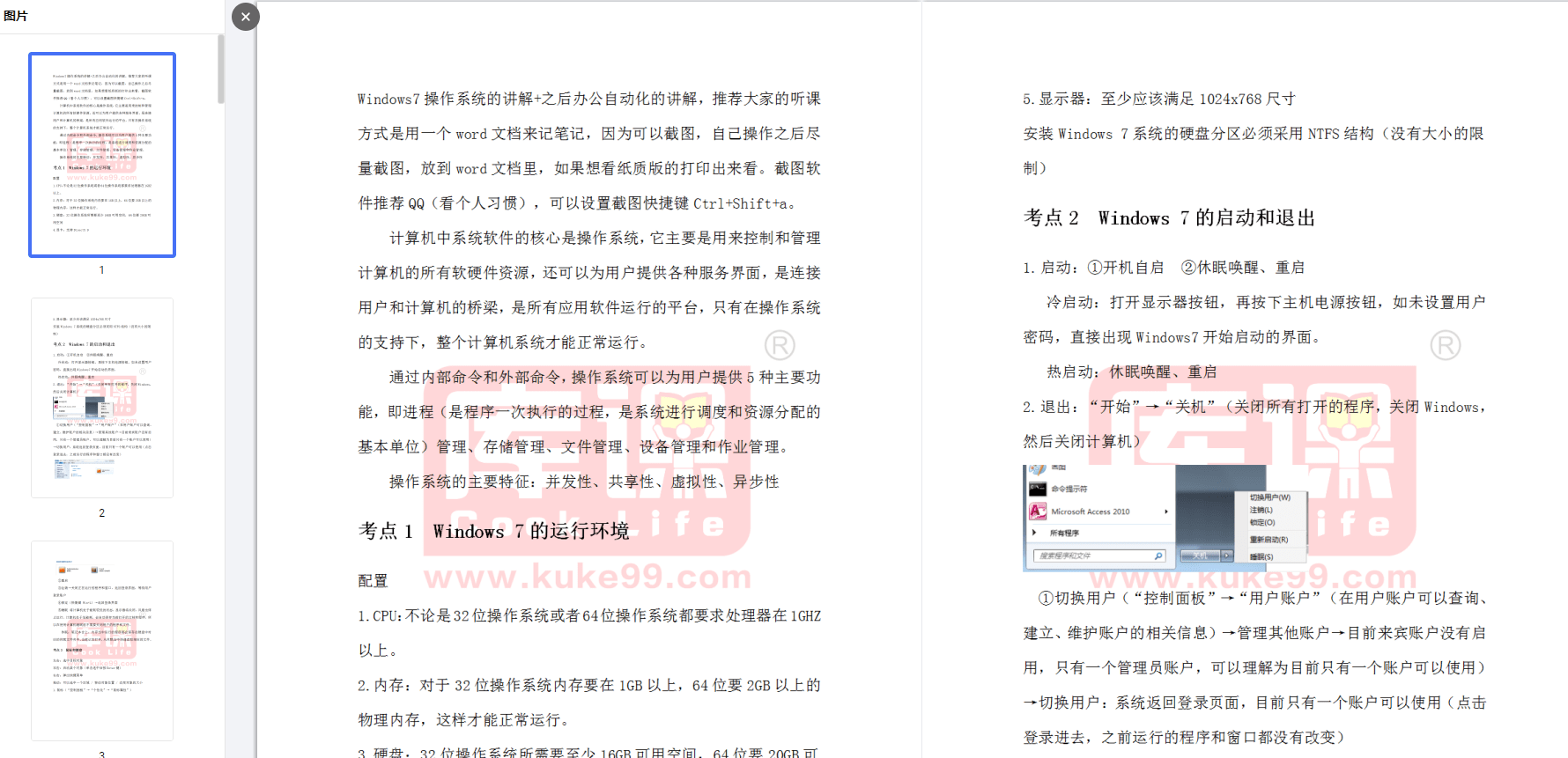This screenshot has height=758, width=1568.
Task: Click the thumbnail sidebar scrollbar
Action: tap(220, 70)
